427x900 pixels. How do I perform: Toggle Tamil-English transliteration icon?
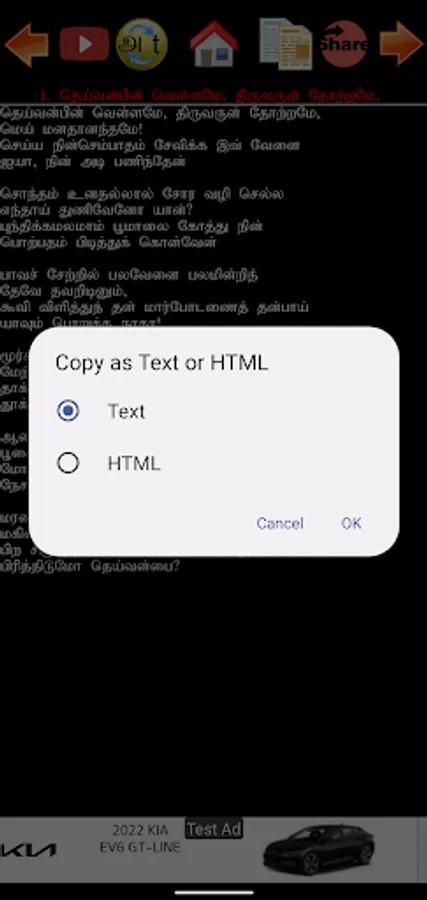pyautogui.click(x=142, y=44)
